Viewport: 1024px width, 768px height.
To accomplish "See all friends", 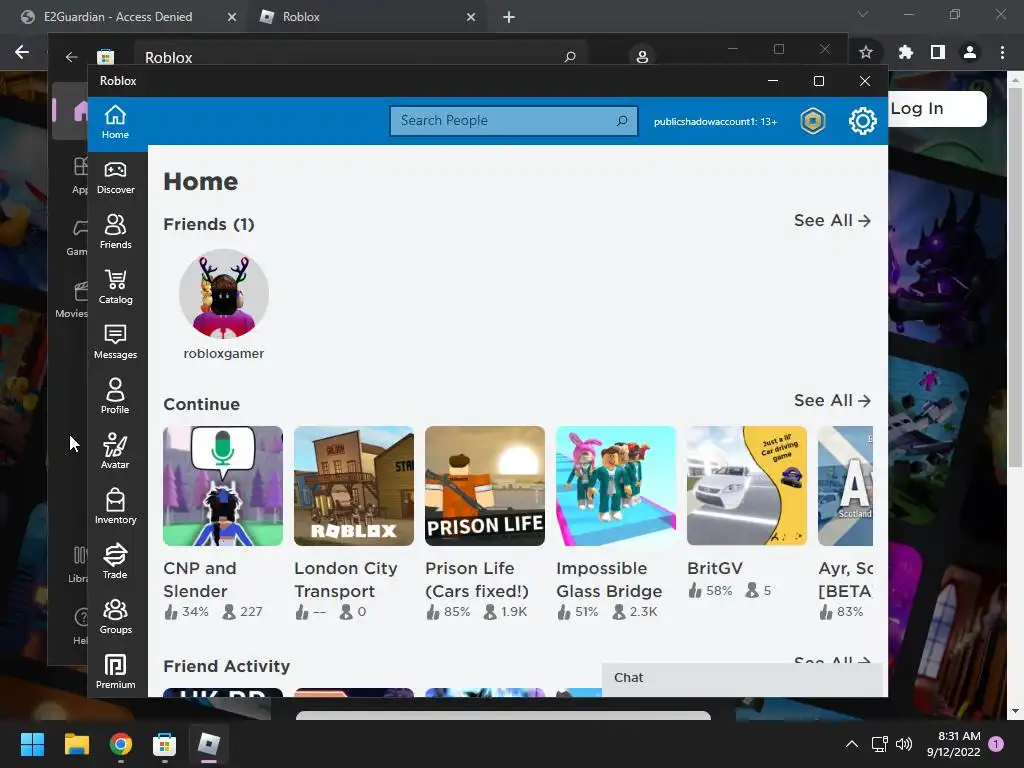I will (832, 221).
